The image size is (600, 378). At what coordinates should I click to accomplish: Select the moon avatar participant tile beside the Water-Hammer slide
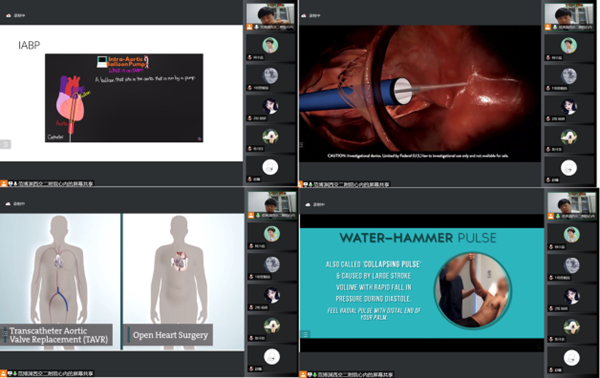coord(572,267)
